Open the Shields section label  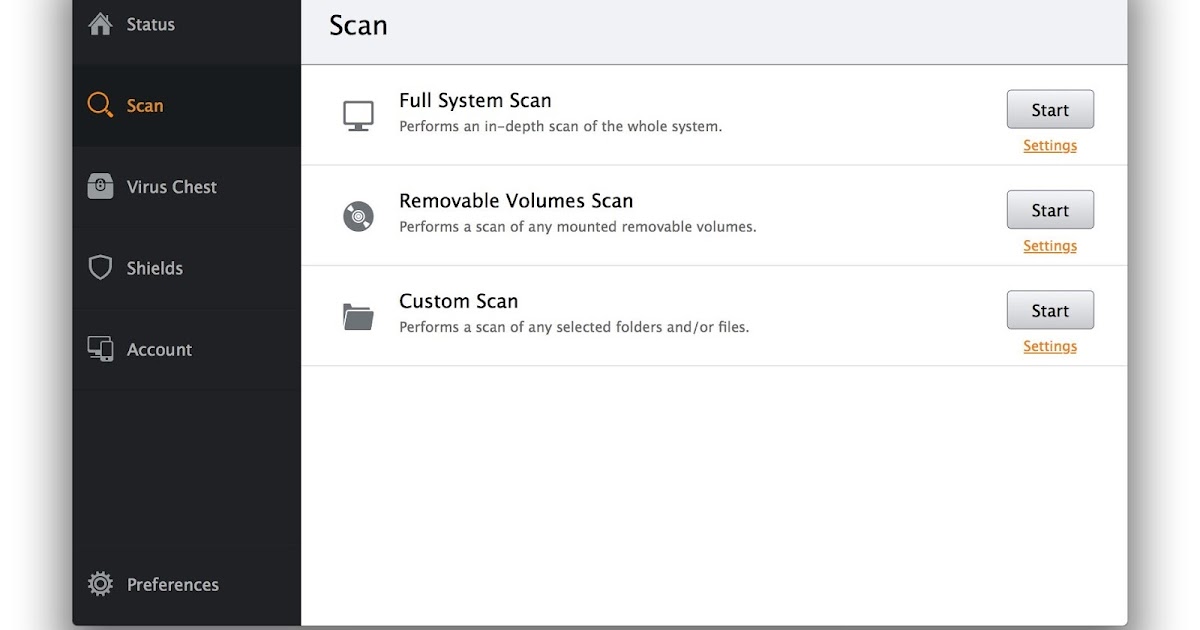coord(155,268)
